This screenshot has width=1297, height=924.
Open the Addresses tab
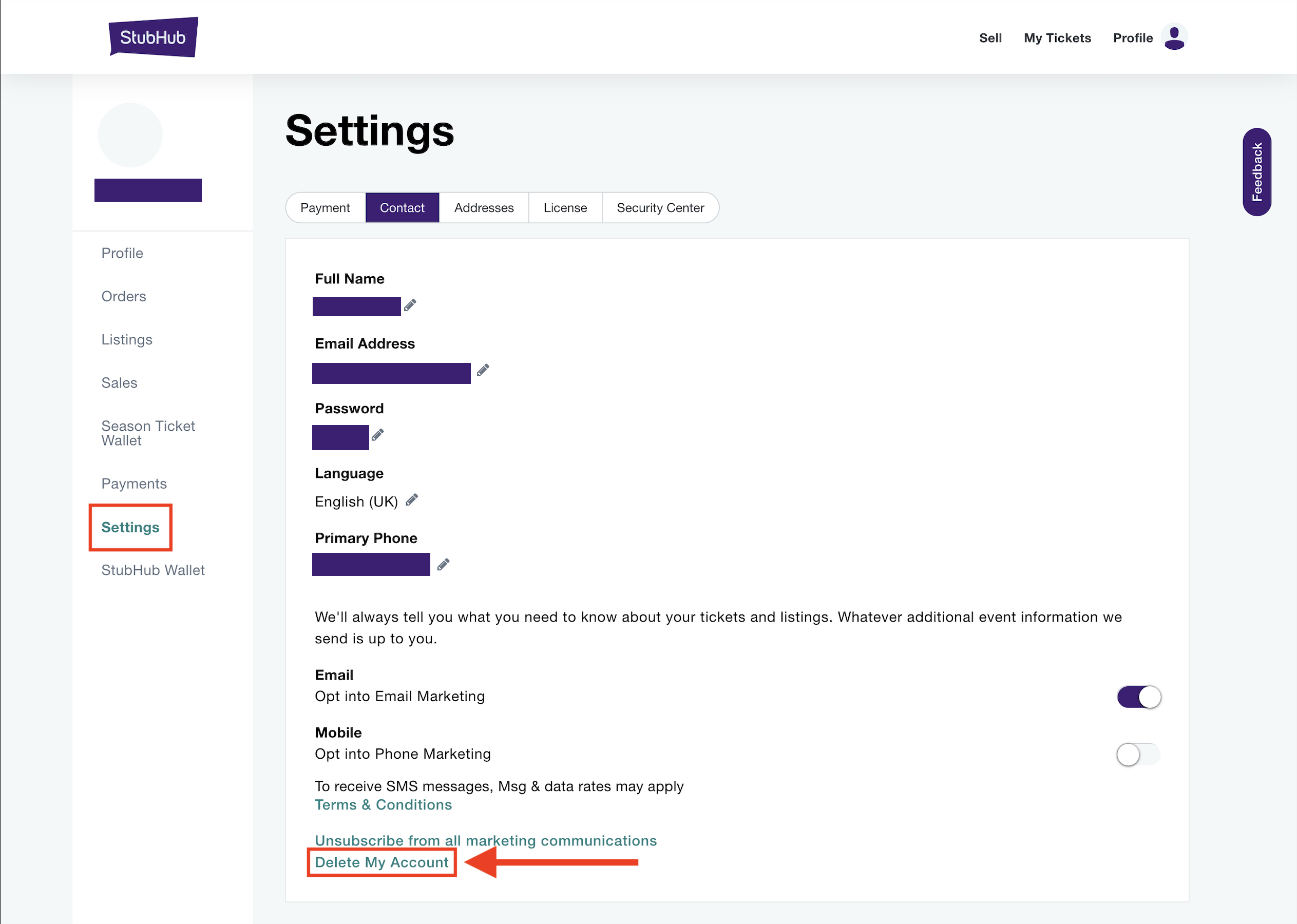point(484,208)
